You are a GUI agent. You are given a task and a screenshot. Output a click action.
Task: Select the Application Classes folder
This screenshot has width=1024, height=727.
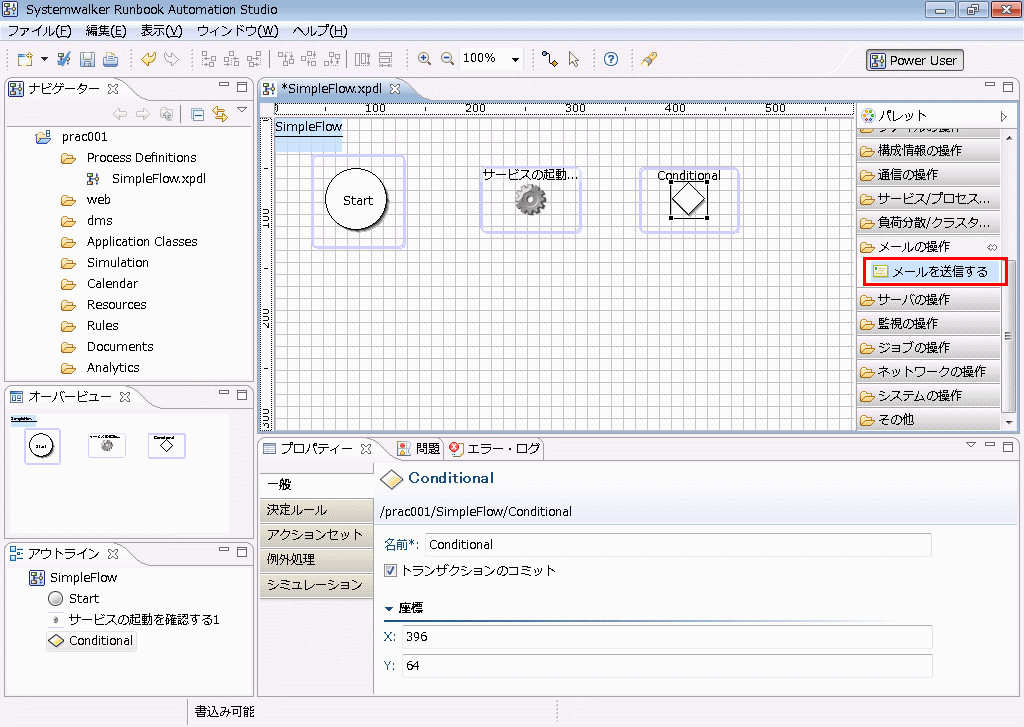pyautogui.click(x=142, y=242)
